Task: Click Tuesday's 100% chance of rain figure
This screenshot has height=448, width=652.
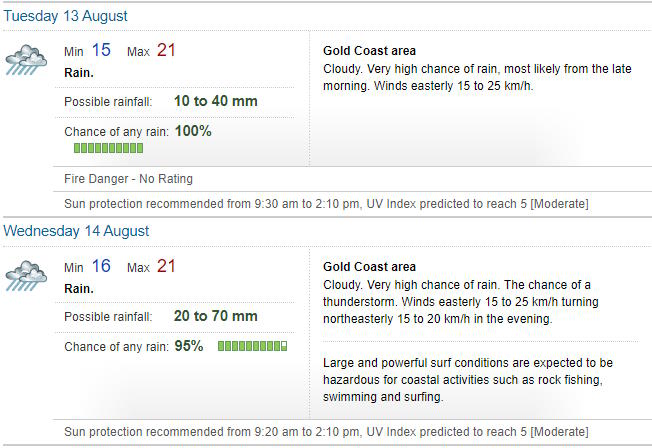Action: 193,131
